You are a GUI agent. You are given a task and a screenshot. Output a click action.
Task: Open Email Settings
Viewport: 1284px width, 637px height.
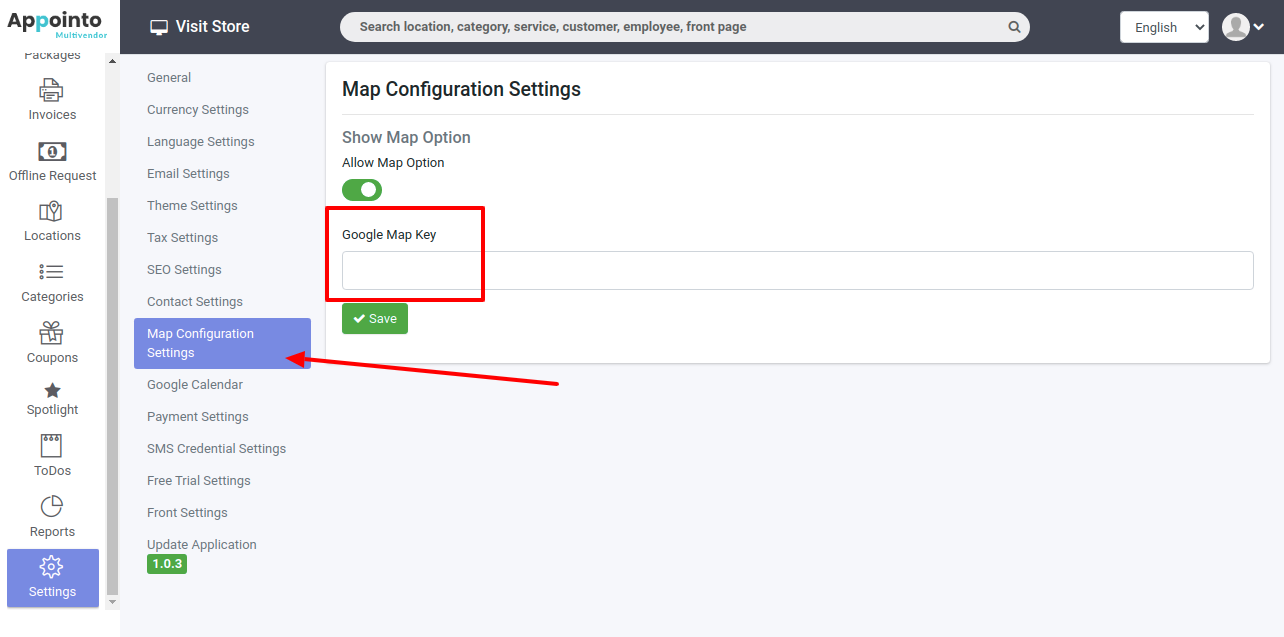tap(188, 174)
